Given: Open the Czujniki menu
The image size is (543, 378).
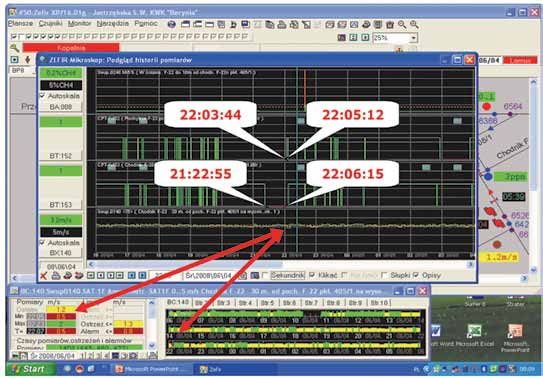Looking at the screenshot, I should tap(51, 24).
